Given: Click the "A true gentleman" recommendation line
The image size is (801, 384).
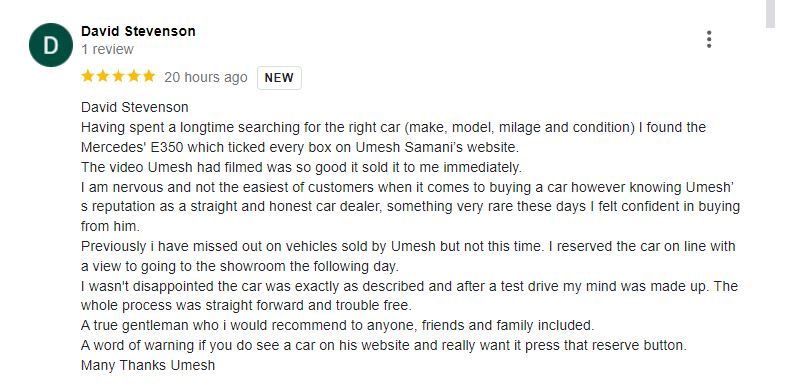Looking at the screenshot, I should click(x=338, y=325).
